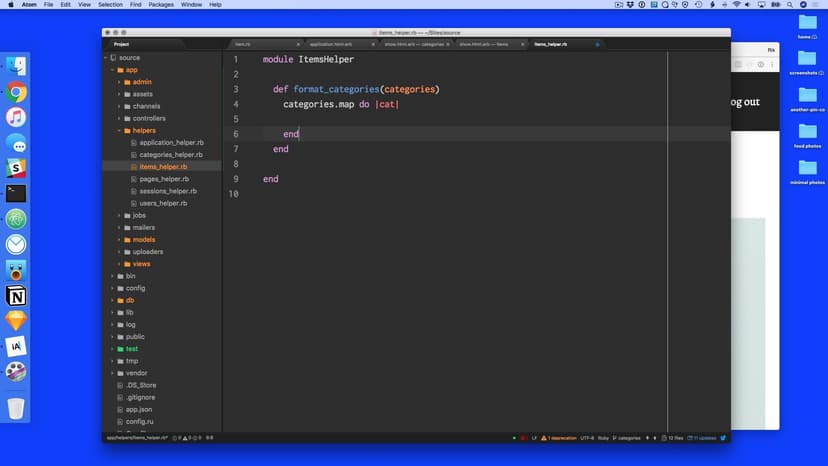The height and width of the screenshot is (466, 828).
Task: Open Terminal from the dock
Action: (x=16, y=194)
